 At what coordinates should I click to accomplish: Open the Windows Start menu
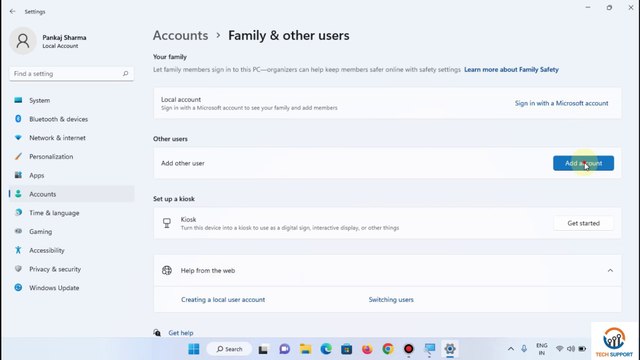(194, 349)
